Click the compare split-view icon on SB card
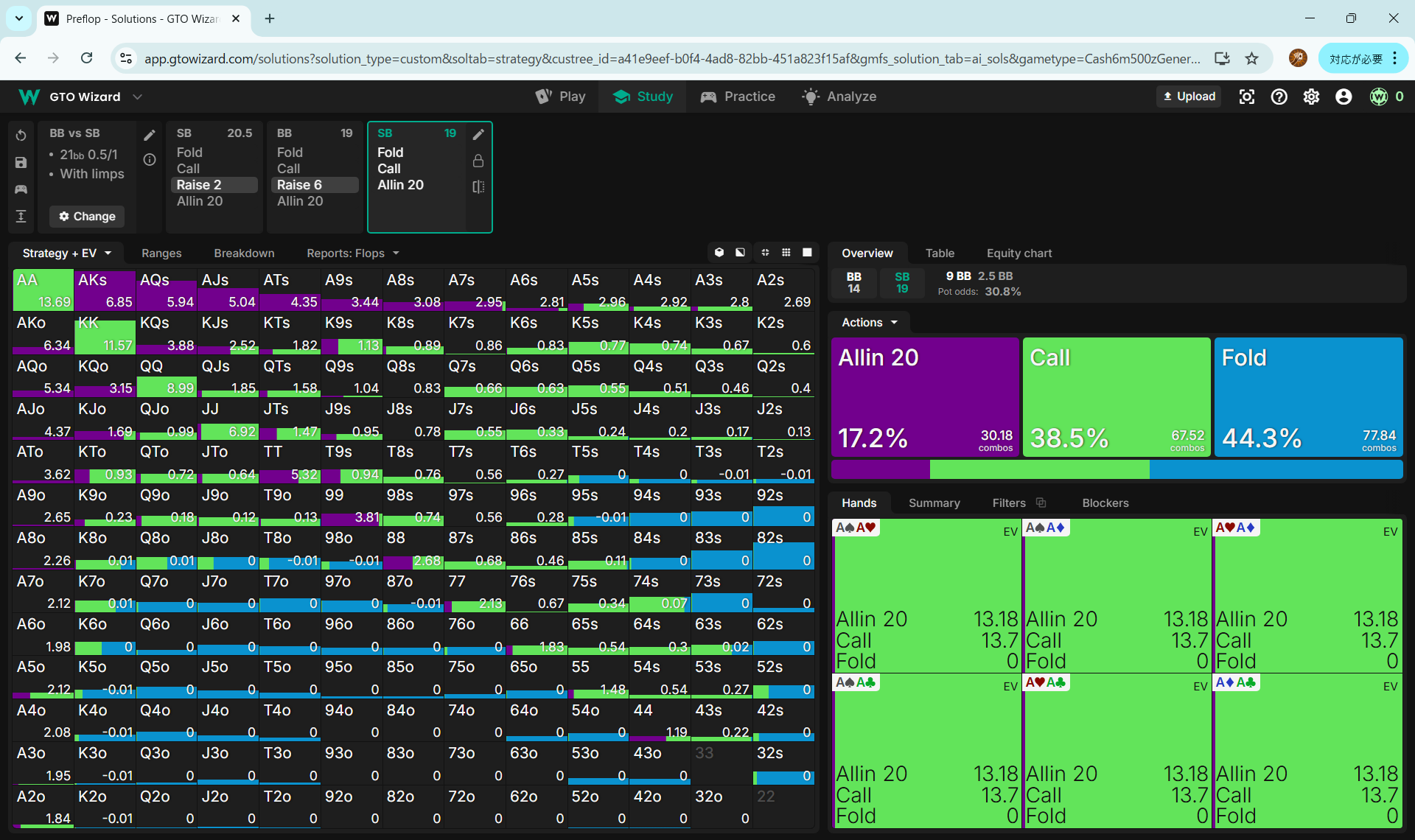Screen dimensions: 1415x840 click(x=478, y=187)
